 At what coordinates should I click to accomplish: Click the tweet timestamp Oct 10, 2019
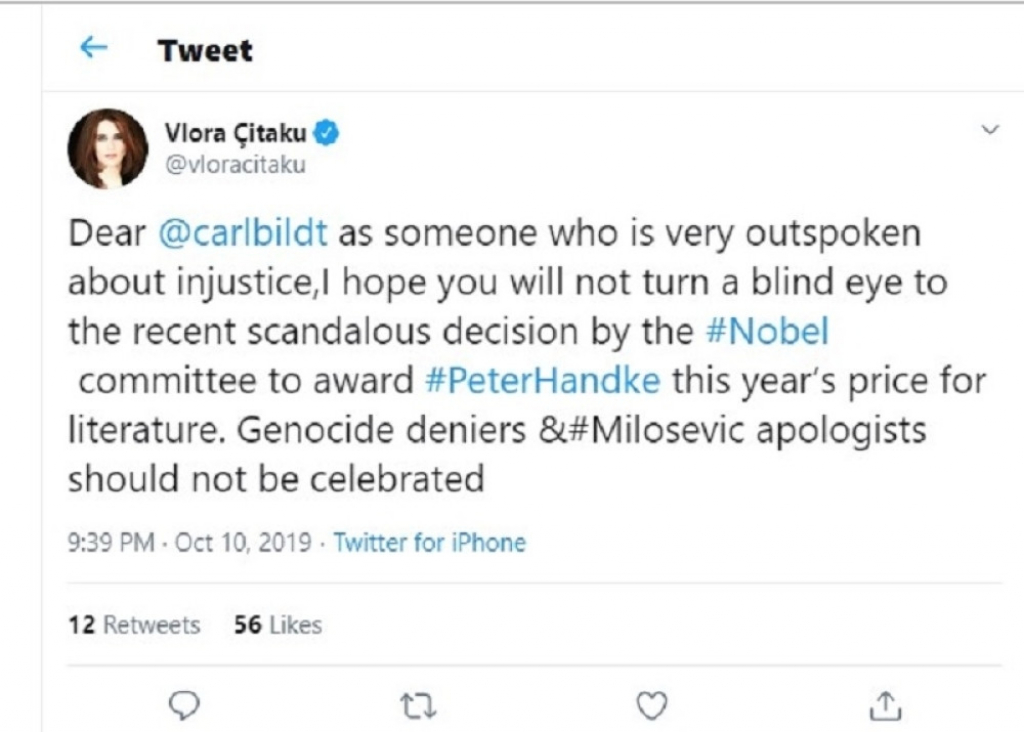pyautogui.click(x=245, y=543)
